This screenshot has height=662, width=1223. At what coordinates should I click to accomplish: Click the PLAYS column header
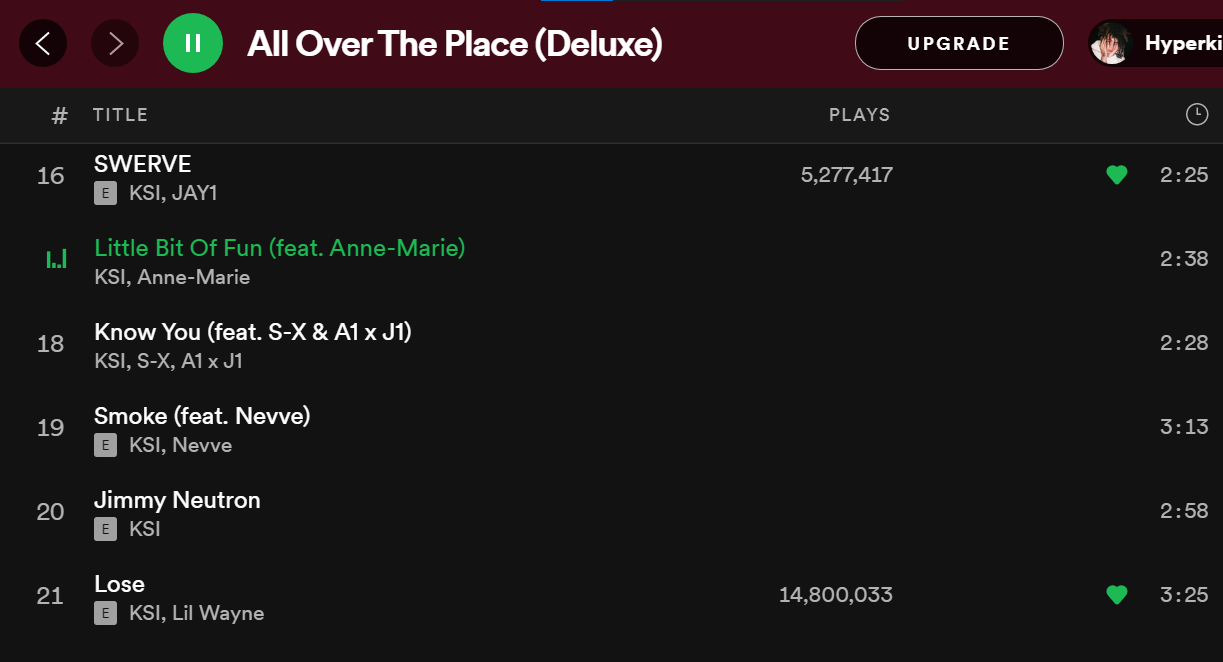pyautogui.click(x=859, y=115)
